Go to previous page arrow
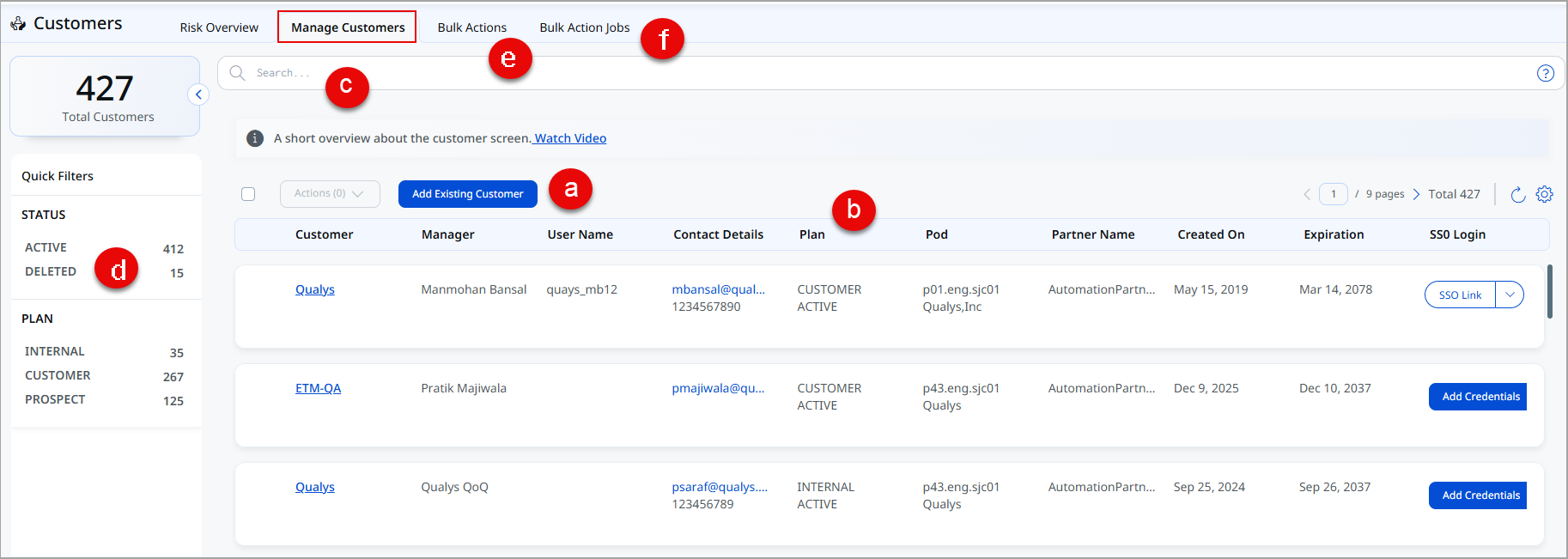 click(x=1307, y=194)
